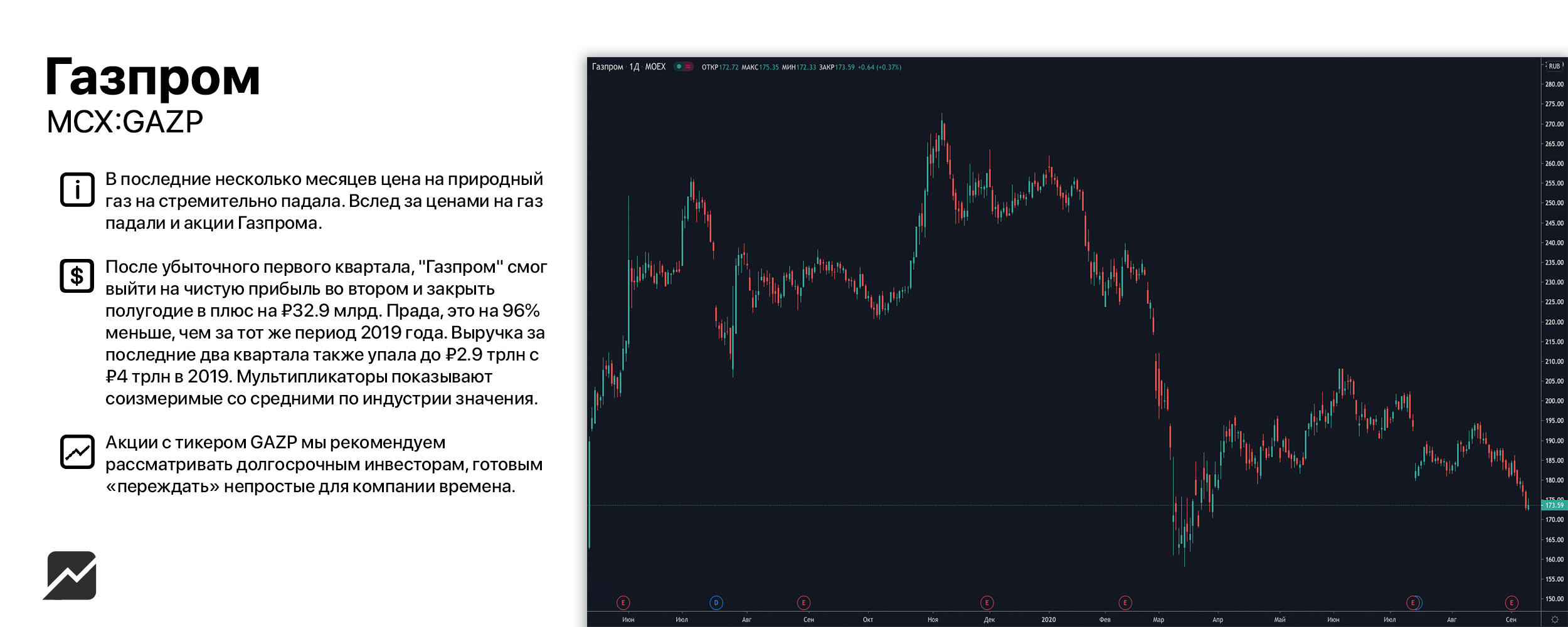This screenshot has width=1568, height=627.
Task: Click the pink delayed-data wave icon
Action: [x=688, y=66]
